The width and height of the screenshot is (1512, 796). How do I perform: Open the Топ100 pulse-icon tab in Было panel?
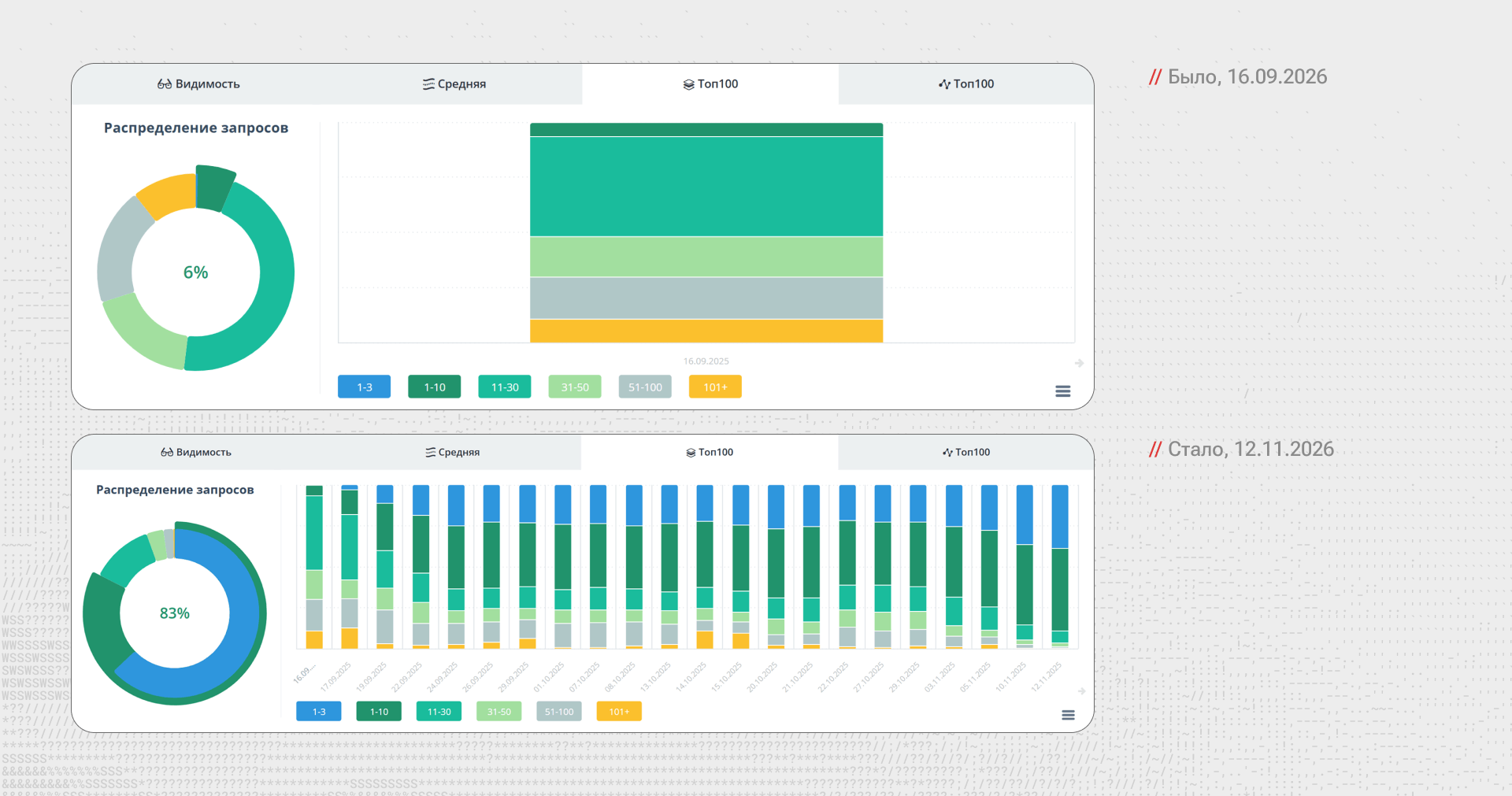966,84
